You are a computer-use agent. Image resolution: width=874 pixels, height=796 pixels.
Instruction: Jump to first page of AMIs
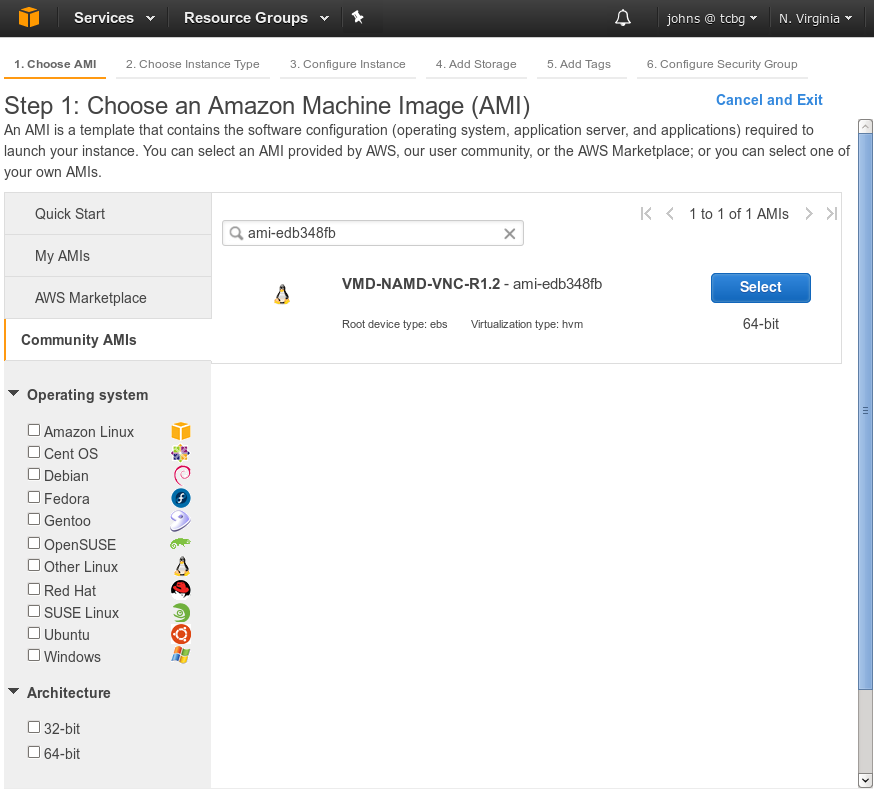(646, 214)
